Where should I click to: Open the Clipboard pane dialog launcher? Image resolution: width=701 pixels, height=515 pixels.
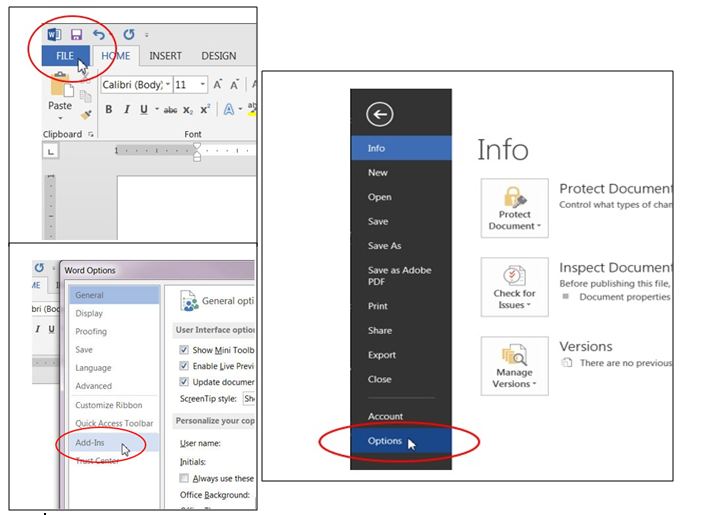pyautogui.click(x=91, y=134)
